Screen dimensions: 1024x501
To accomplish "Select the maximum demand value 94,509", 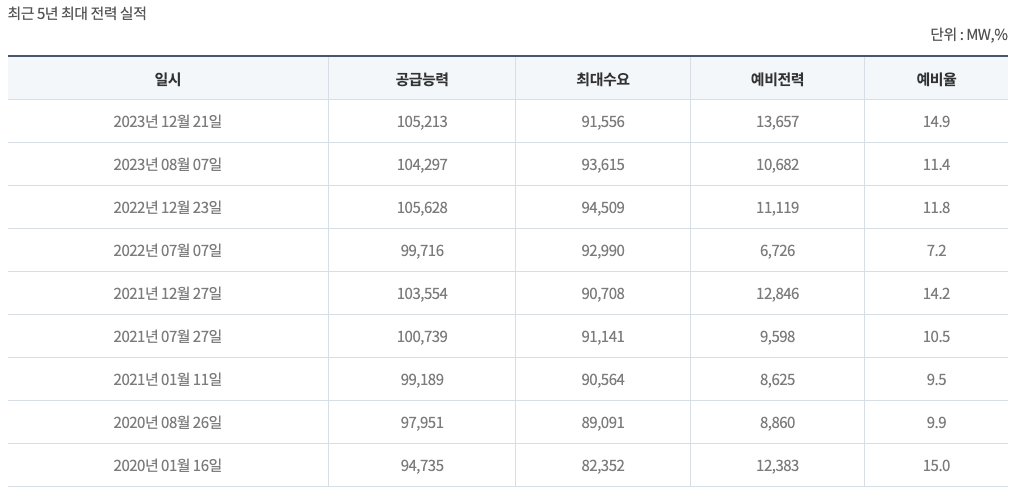I will [602, 208].
